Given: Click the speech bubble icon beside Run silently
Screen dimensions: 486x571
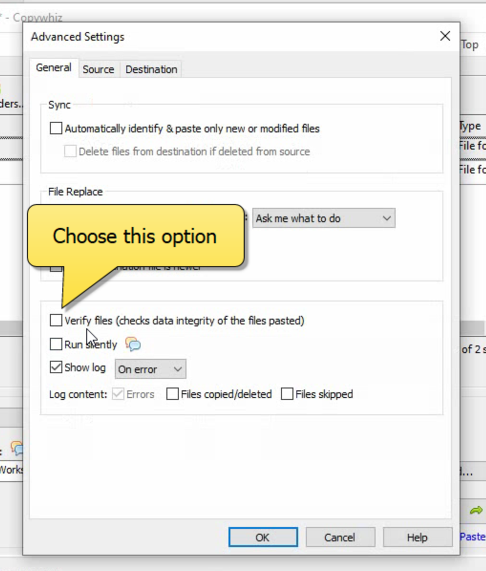Looking at the screenshot, I should pyautogui.click(x=133, y=344).
